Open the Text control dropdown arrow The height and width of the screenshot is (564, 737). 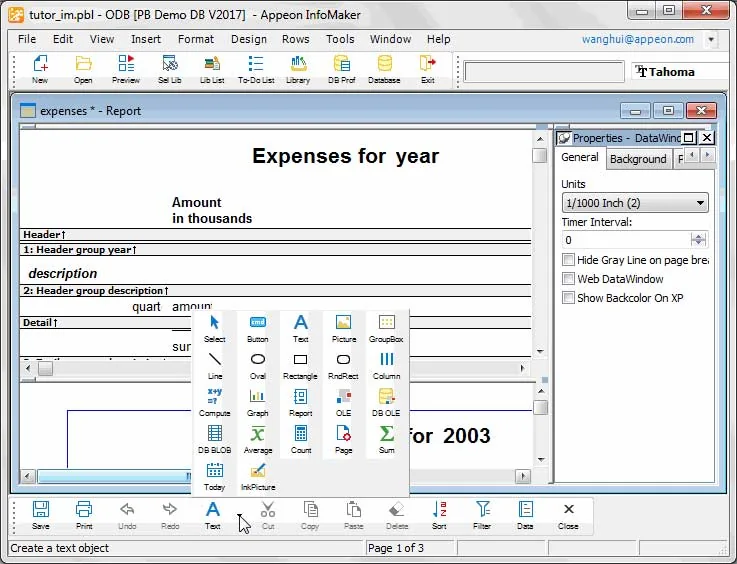pos(240,516)
